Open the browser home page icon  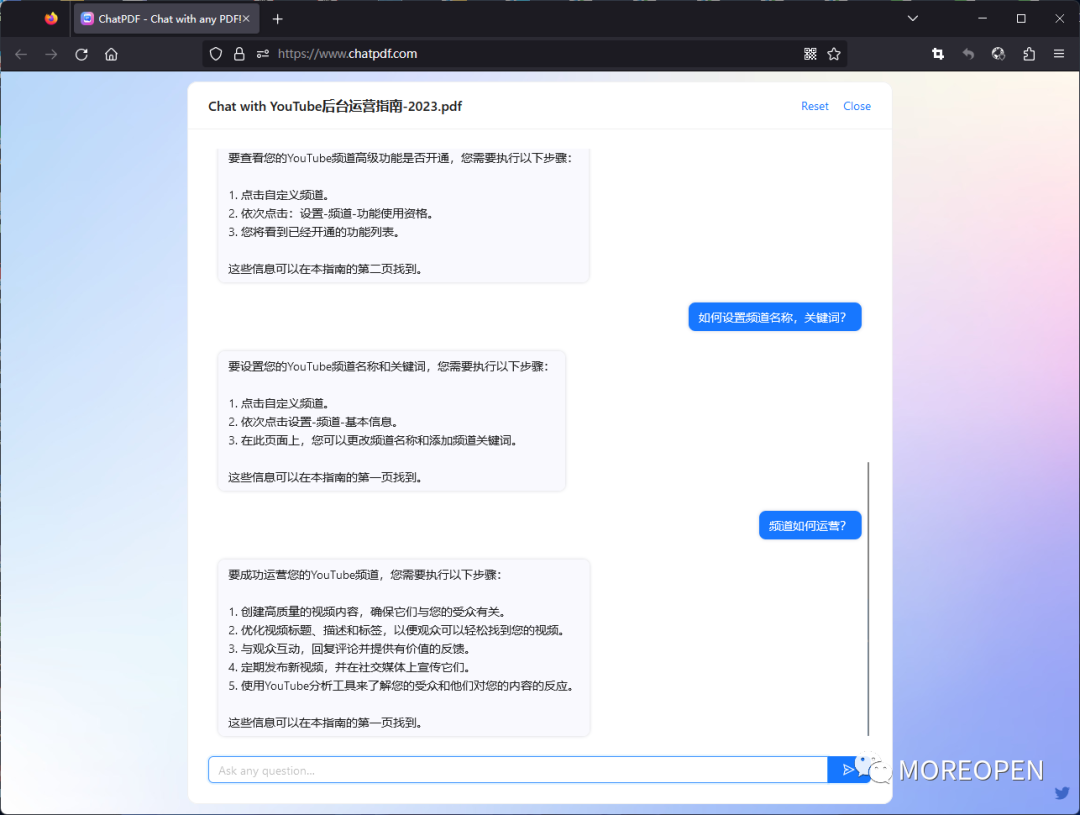pos(111,54)
